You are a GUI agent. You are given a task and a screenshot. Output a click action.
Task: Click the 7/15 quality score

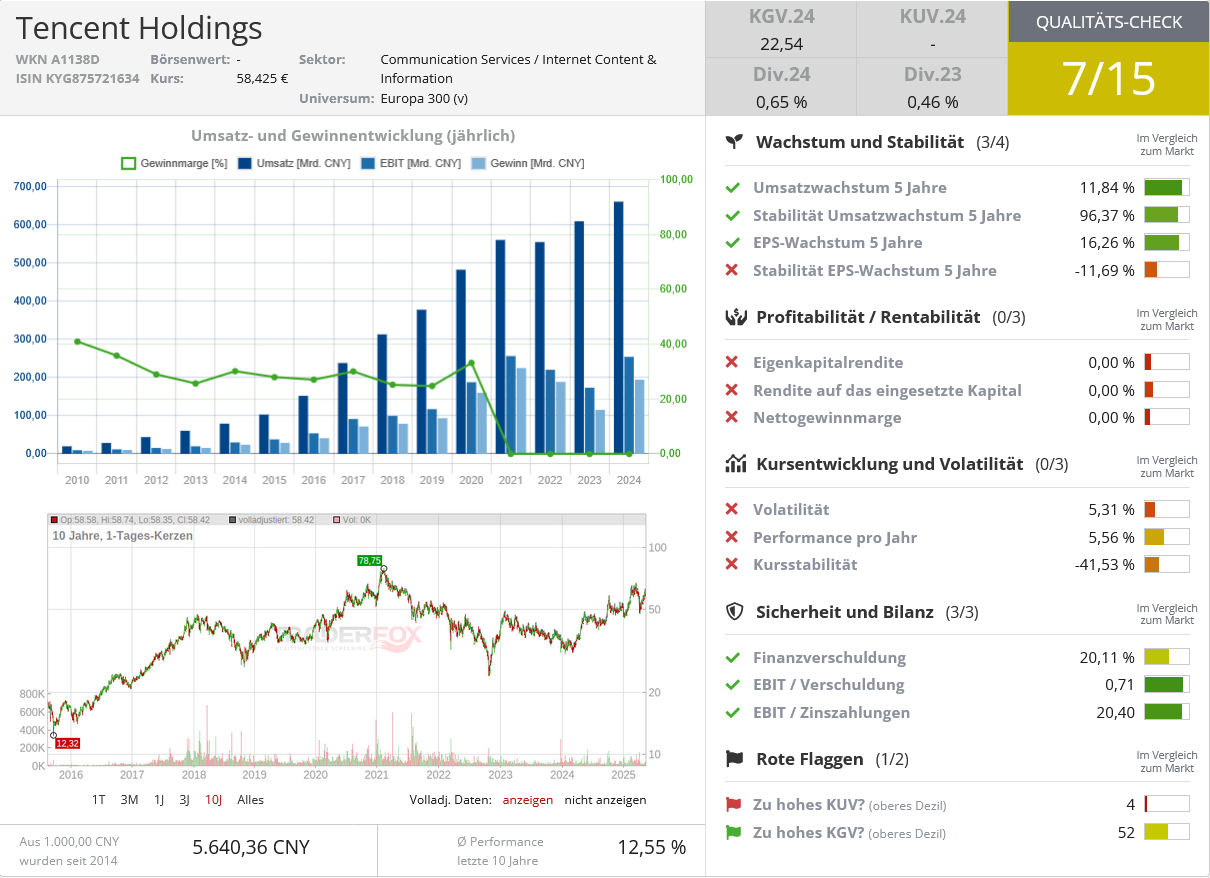coord(1109,79)
